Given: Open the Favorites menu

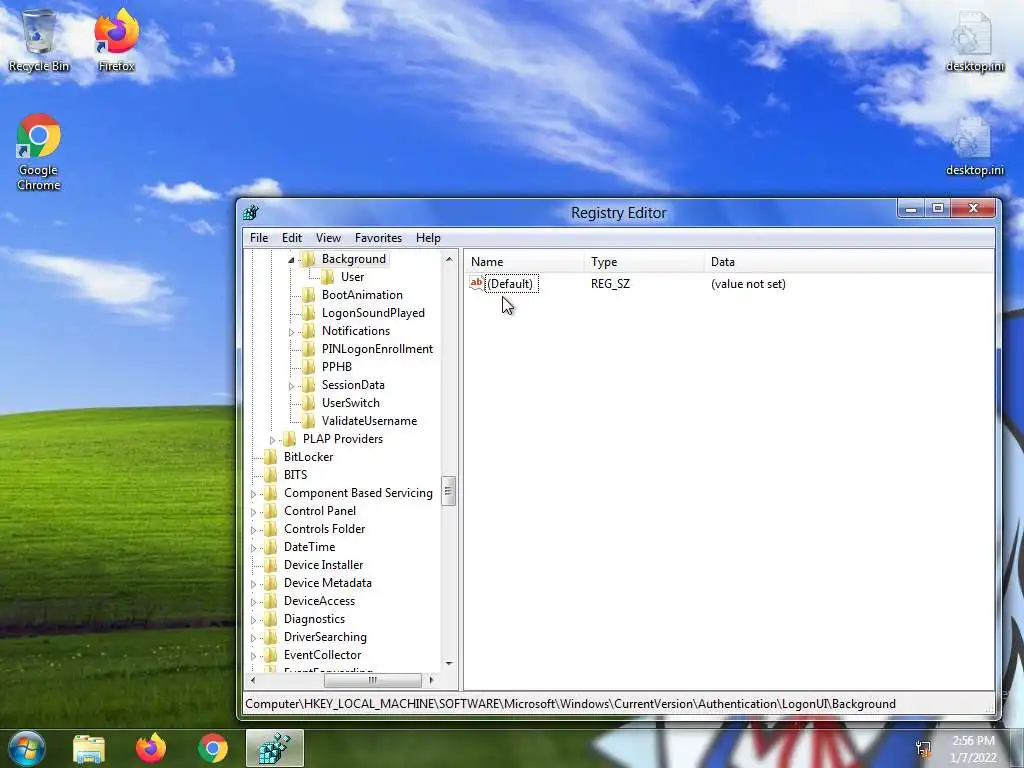Looking at the screenshot, I should tap(378, 238).
